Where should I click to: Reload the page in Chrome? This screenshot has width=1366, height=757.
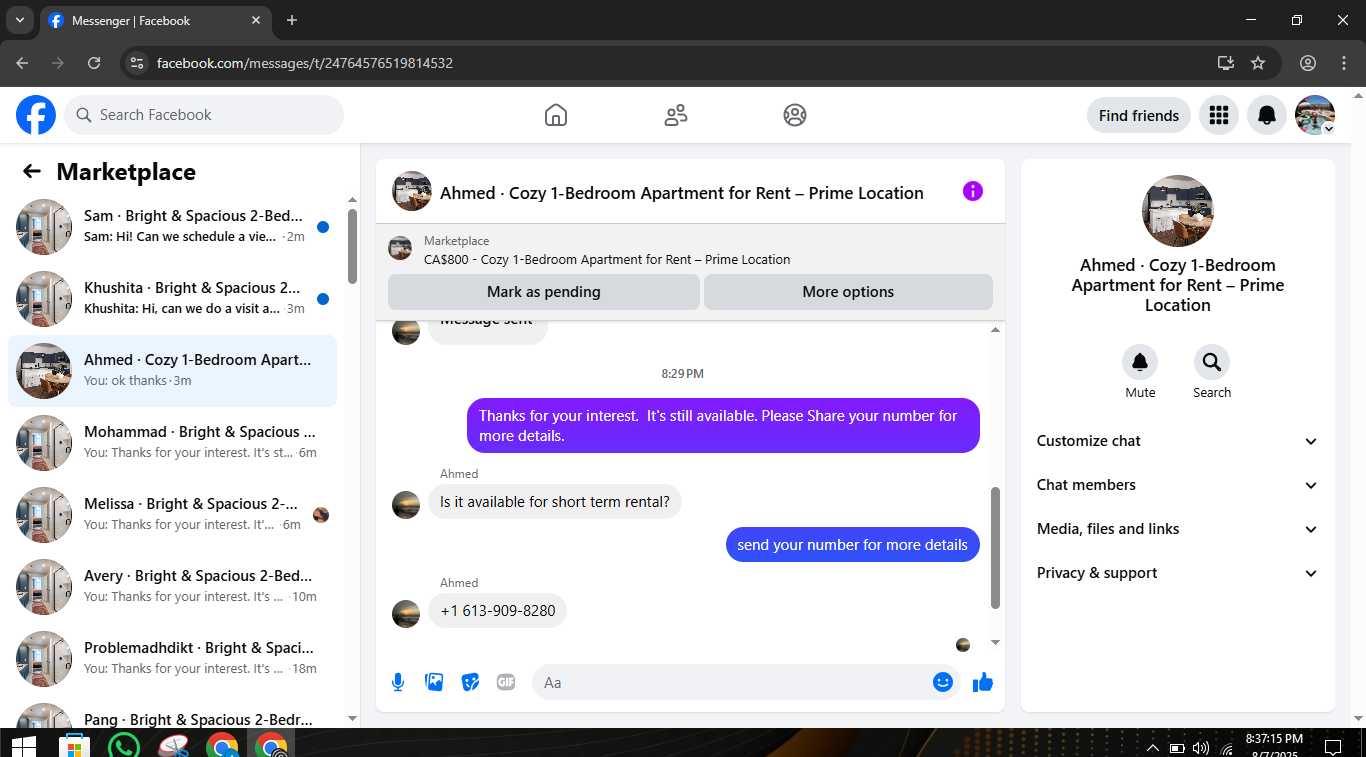pos(94,63)
